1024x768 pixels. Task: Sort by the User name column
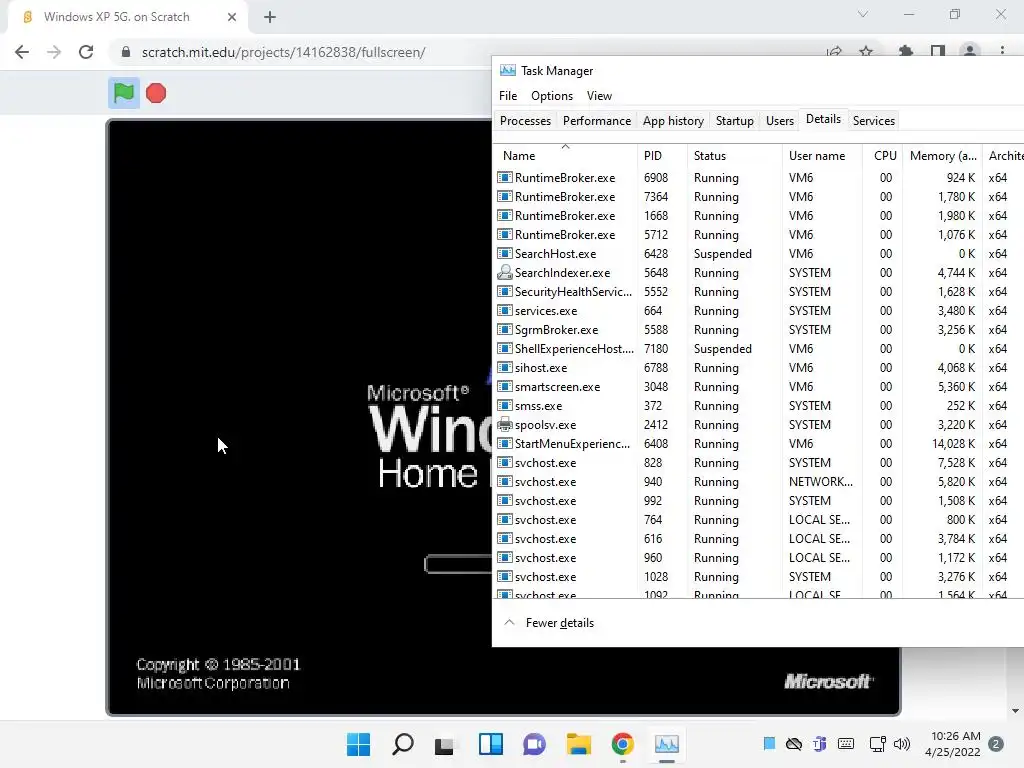(822, 155)
